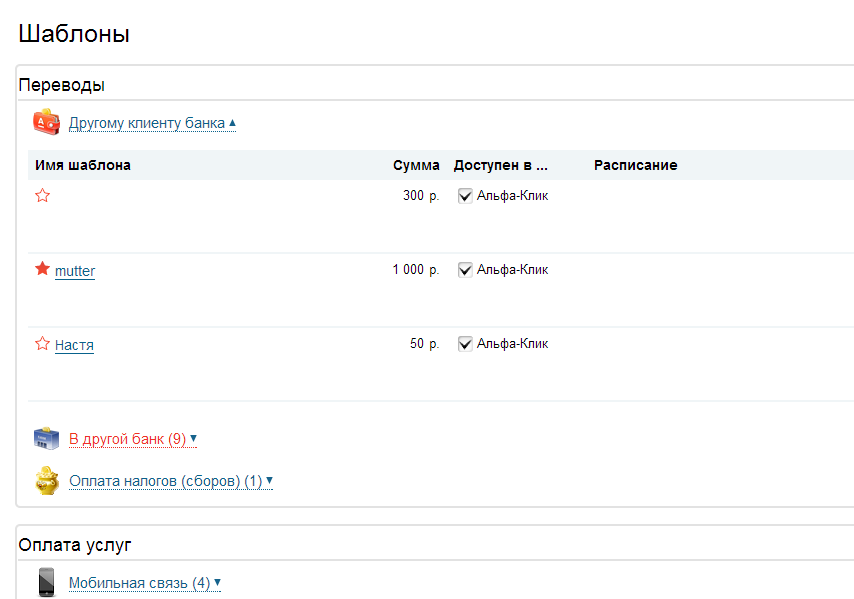Click the gold pot tax payment icon

pyautogui.click(x=47, y=480)
